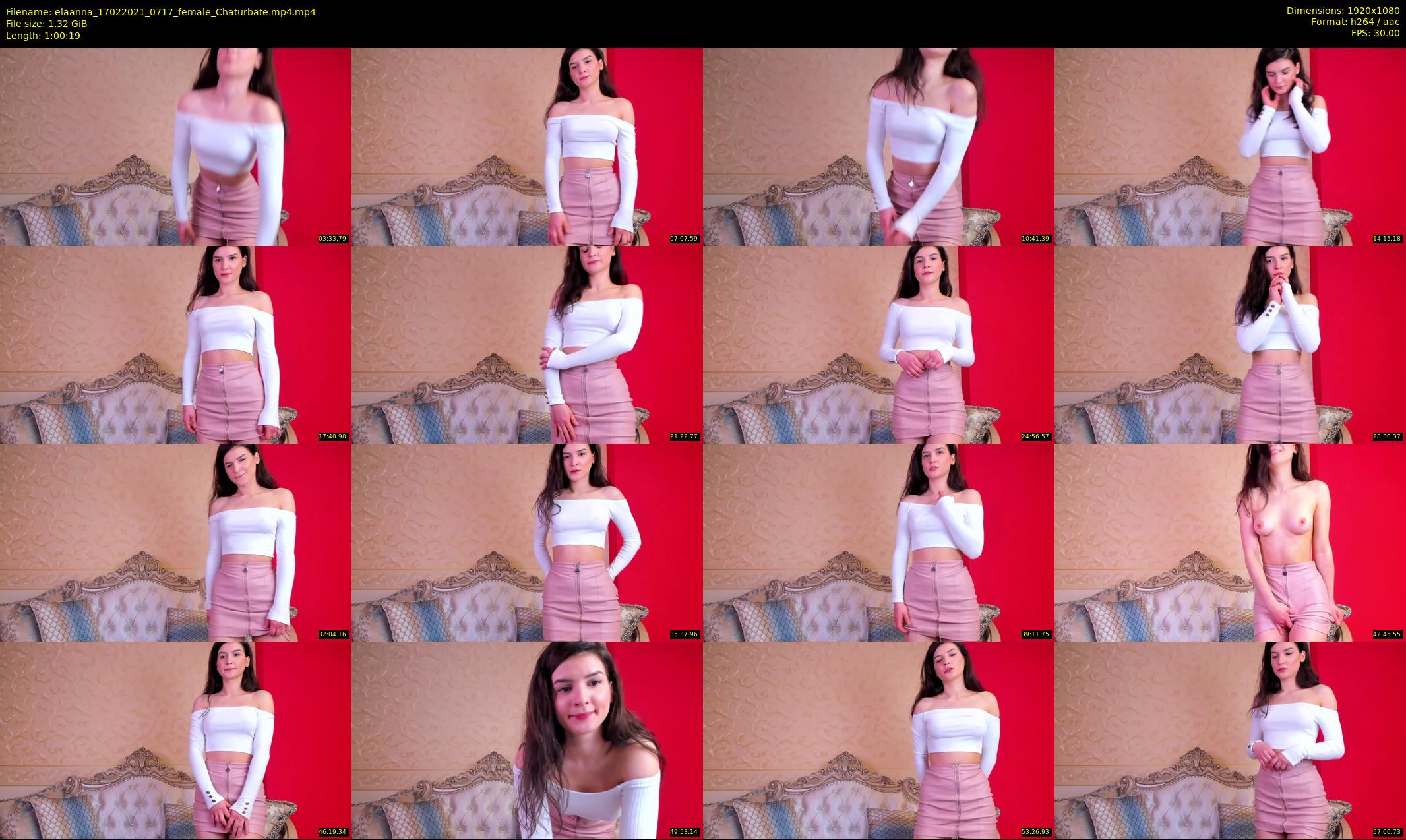Viewport: 1406px width, 840px height.
Task: Pick the thumbnail frame stamped 17:48.98
Action: (x=175, y=344)
